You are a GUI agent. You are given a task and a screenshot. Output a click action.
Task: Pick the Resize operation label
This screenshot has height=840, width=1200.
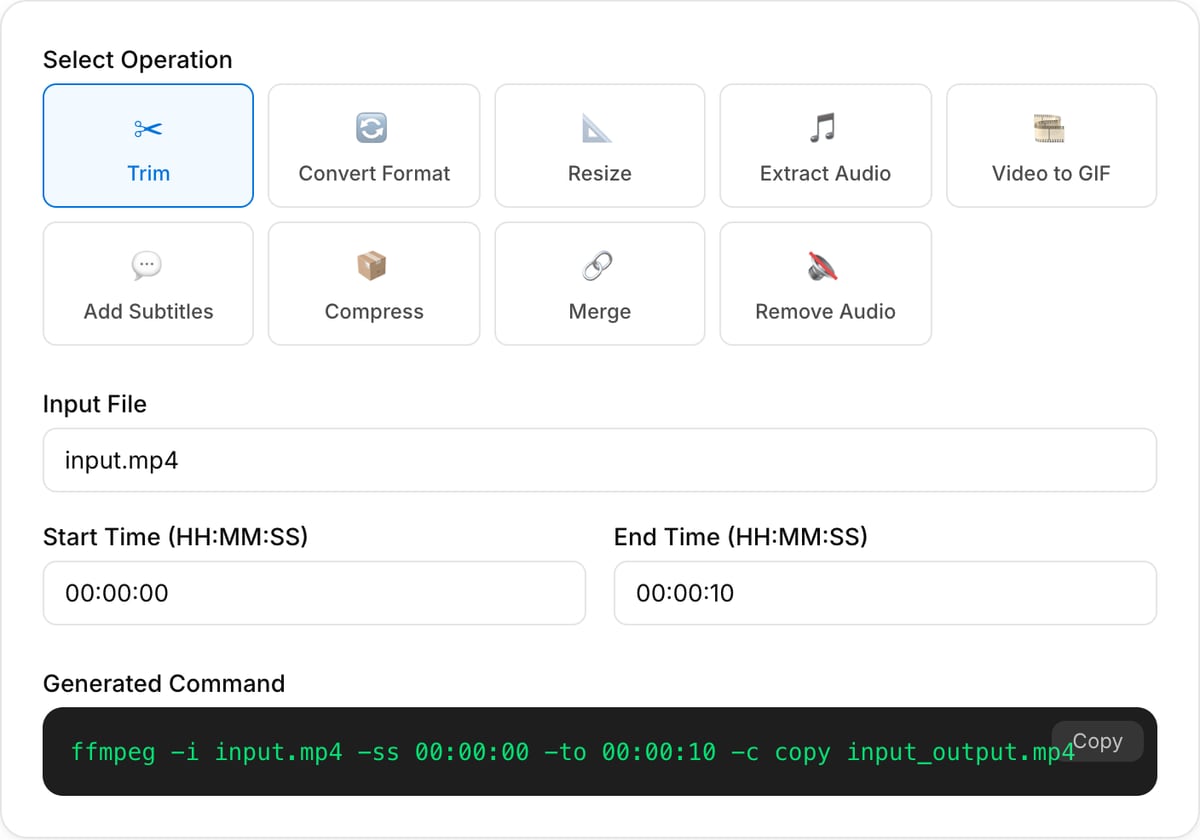tap(599, 173)
